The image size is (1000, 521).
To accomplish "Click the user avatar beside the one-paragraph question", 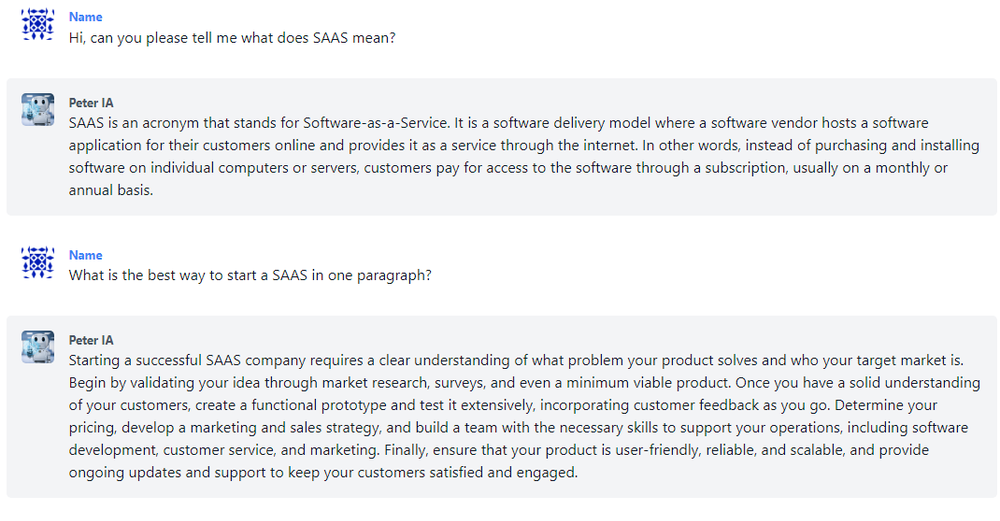I will [x=38, y=263].
